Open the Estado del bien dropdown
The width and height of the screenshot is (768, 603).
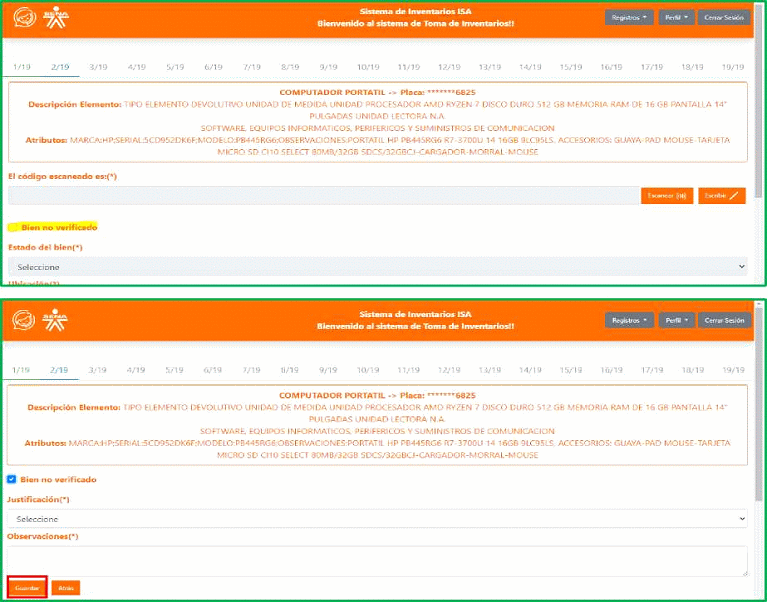point(377,267)
